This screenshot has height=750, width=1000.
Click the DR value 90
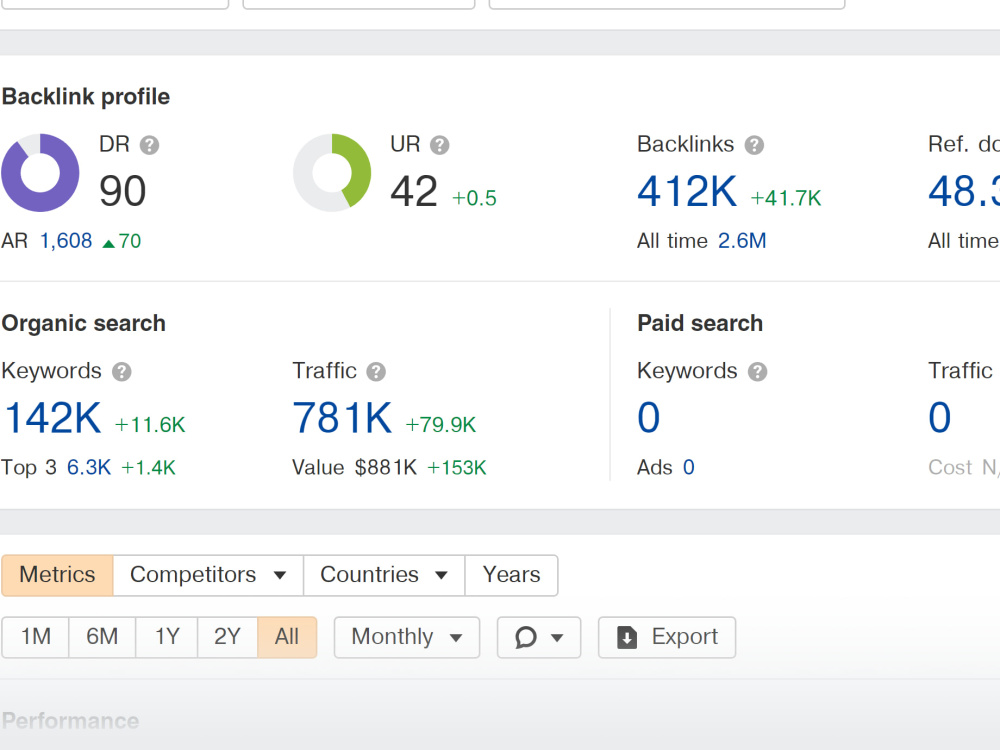[x=122, y=191]
